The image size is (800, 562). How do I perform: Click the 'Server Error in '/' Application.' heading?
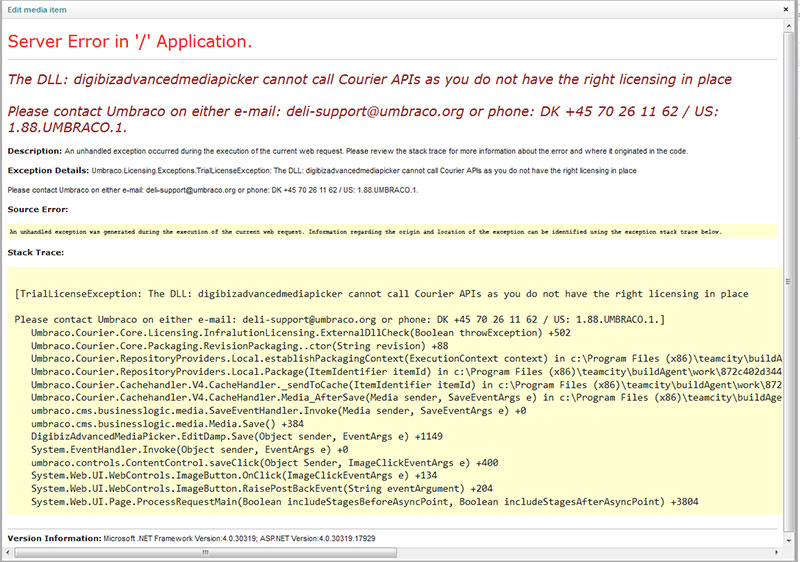(130, 41)
